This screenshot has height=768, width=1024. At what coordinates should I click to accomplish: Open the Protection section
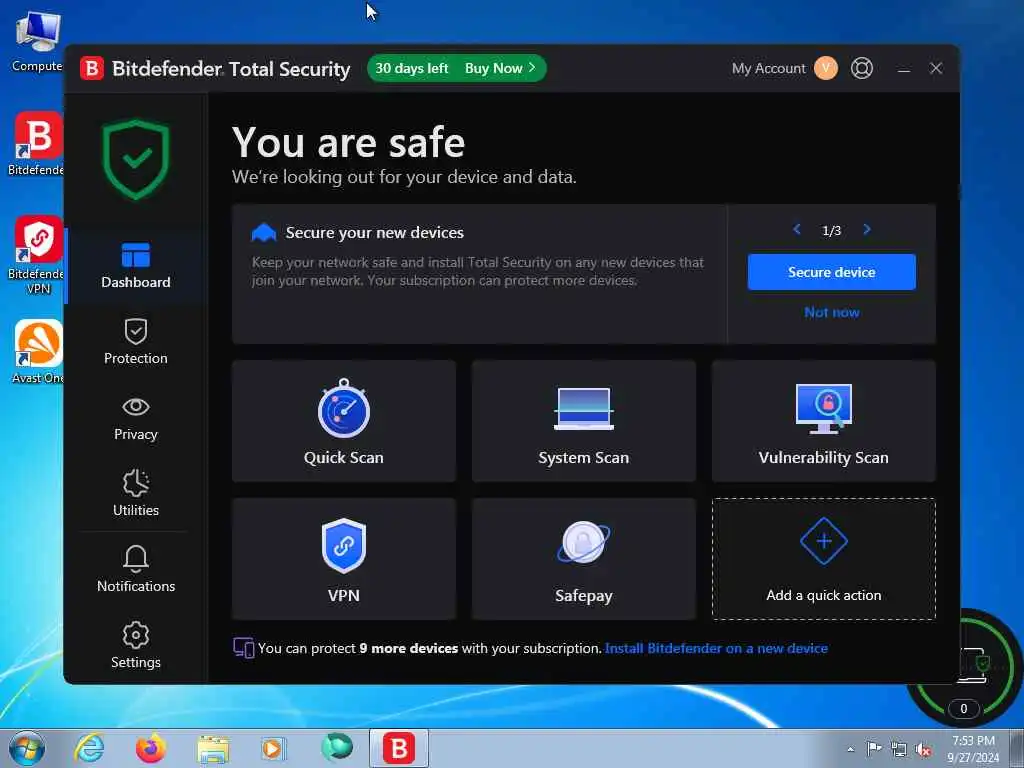[x=136, y=342]
